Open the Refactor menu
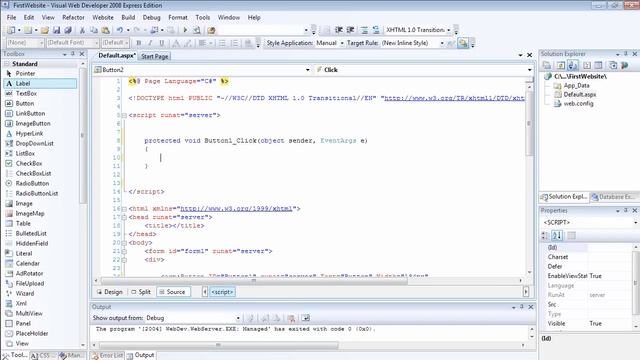The height and width of the screenshot is (360, 640). click(x=73, y=18)
